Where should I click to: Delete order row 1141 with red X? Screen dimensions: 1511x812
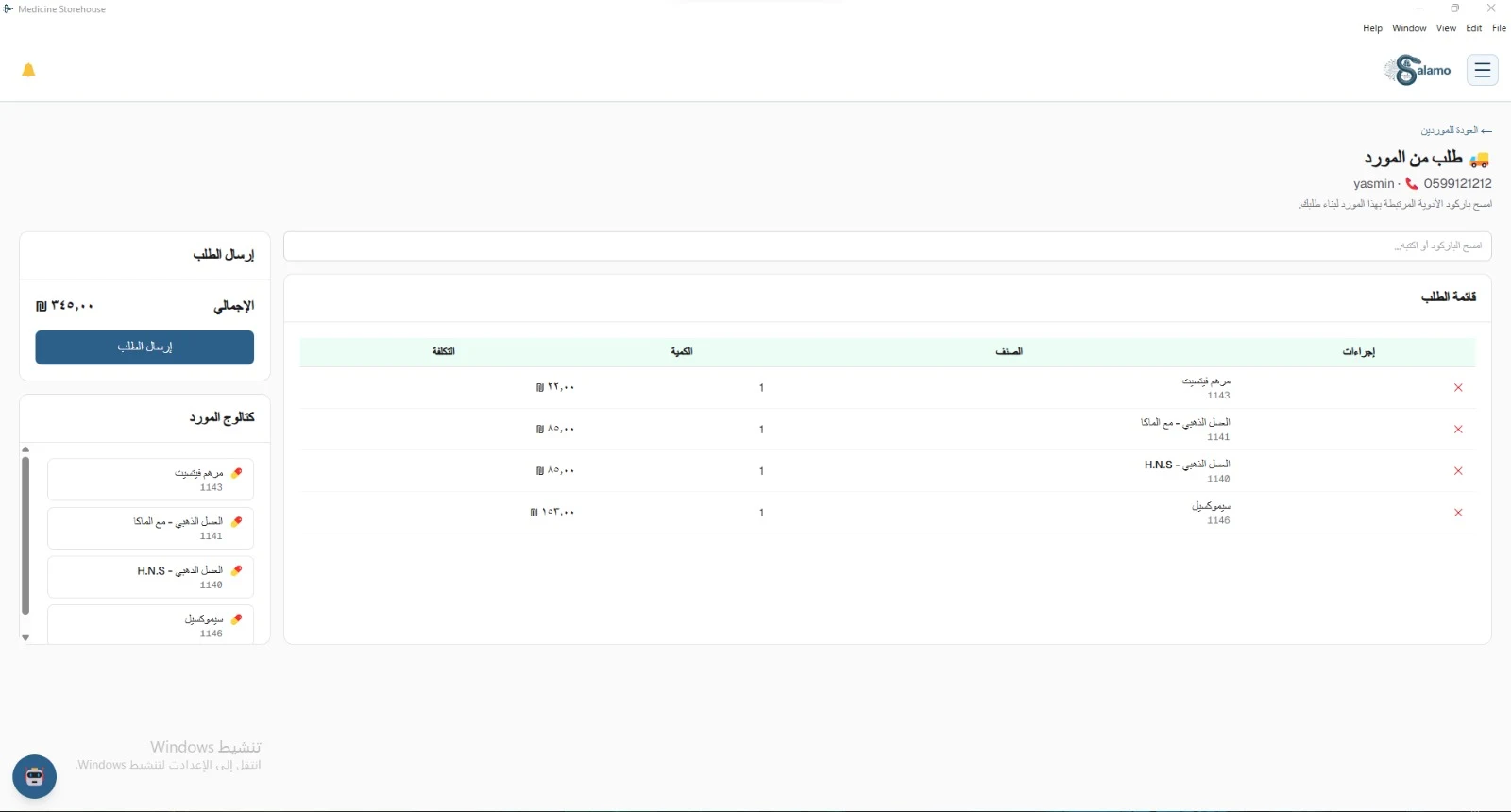coord(1458,430)
